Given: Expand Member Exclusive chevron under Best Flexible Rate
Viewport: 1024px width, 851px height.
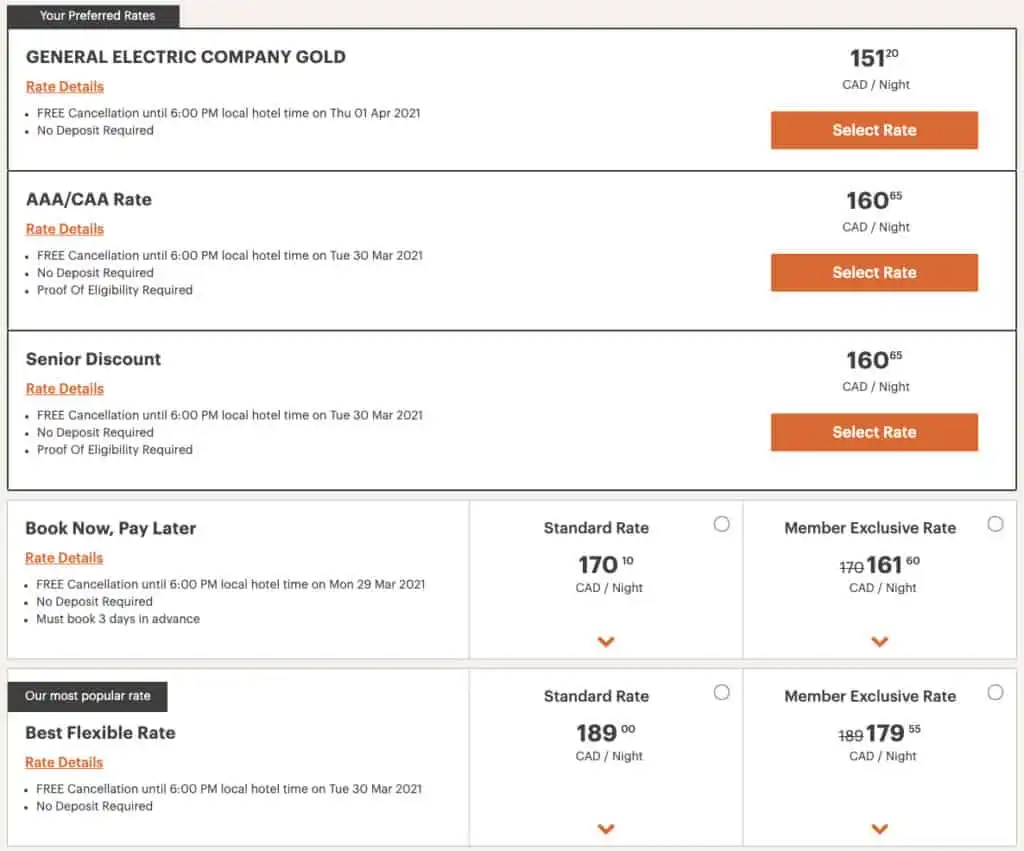Looking at the screenshot, I should pos(880,829).
